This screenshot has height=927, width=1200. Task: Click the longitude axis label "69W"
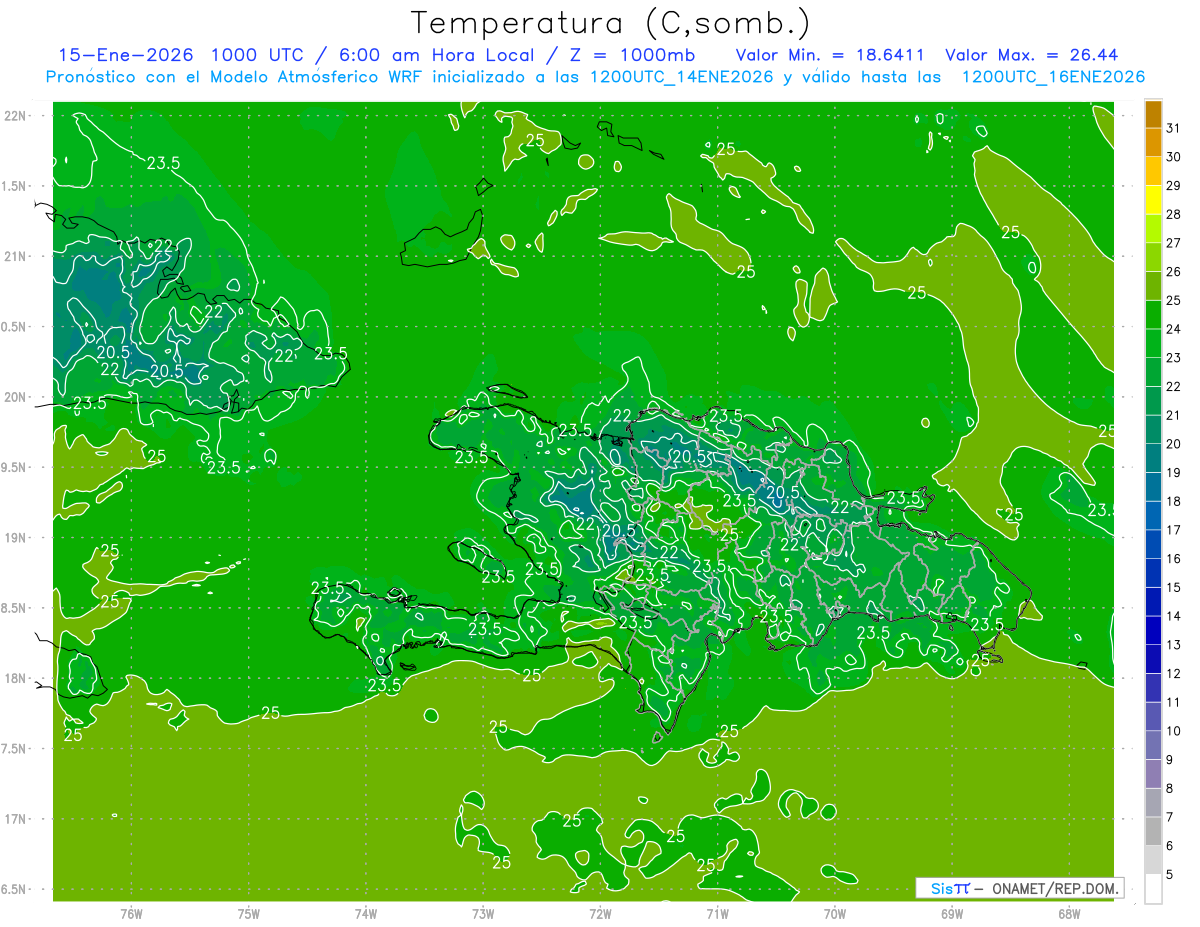pos(952,914)
